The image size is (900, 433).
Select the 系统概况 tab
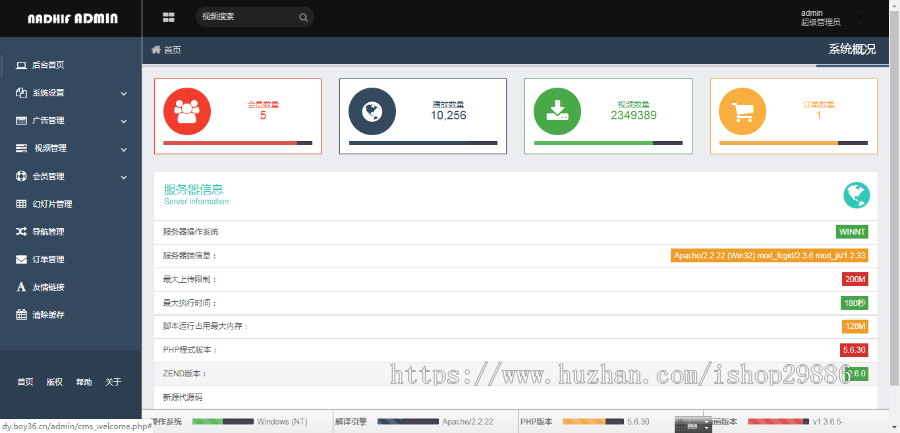(852, 49)
